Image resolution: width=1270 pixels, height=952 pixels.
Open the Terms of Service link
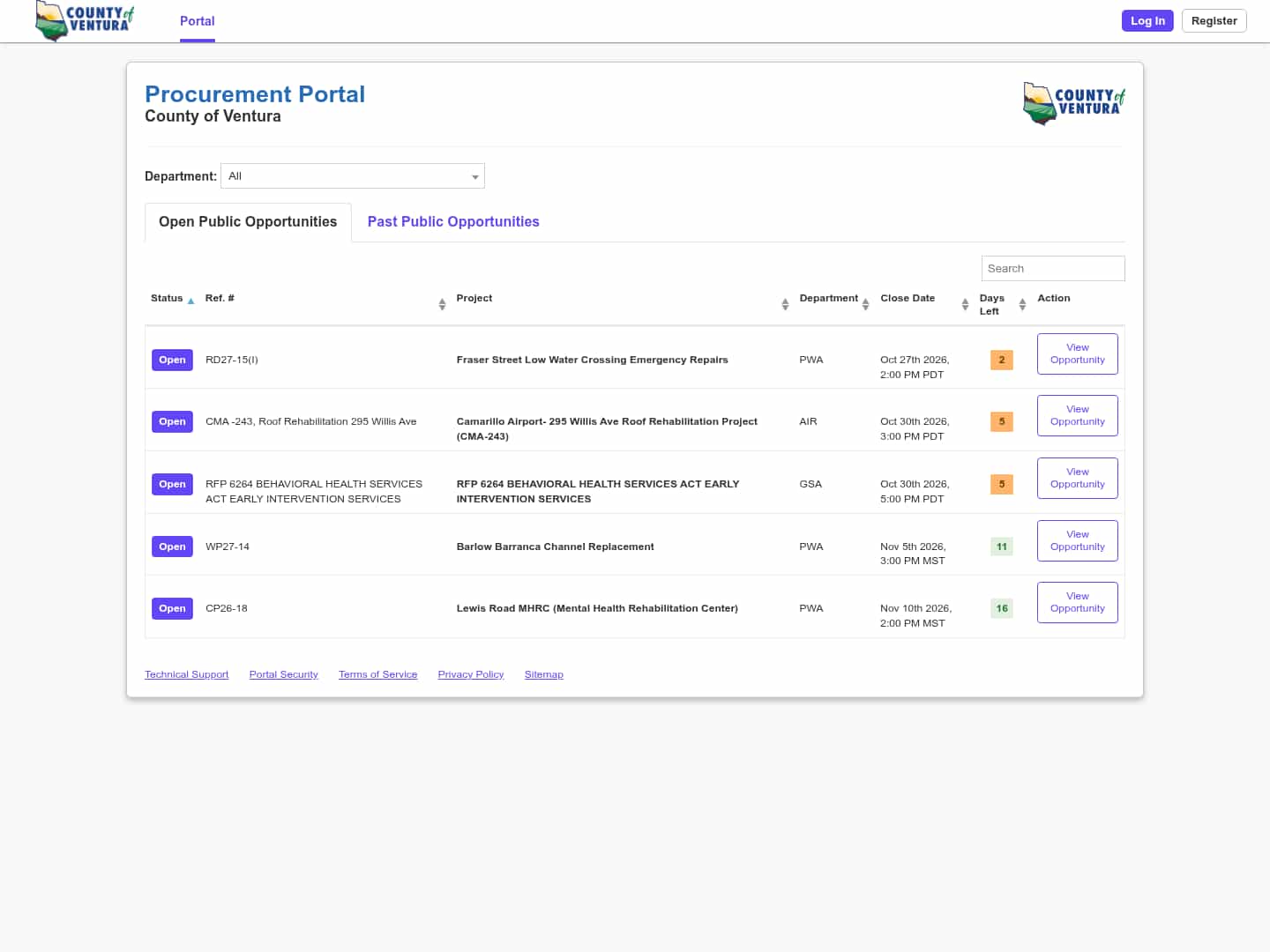click(377, 674)
